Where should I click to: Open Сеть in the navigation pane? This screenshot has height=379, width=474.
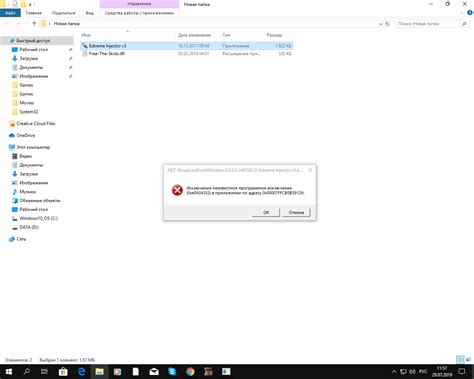point(21,239)
